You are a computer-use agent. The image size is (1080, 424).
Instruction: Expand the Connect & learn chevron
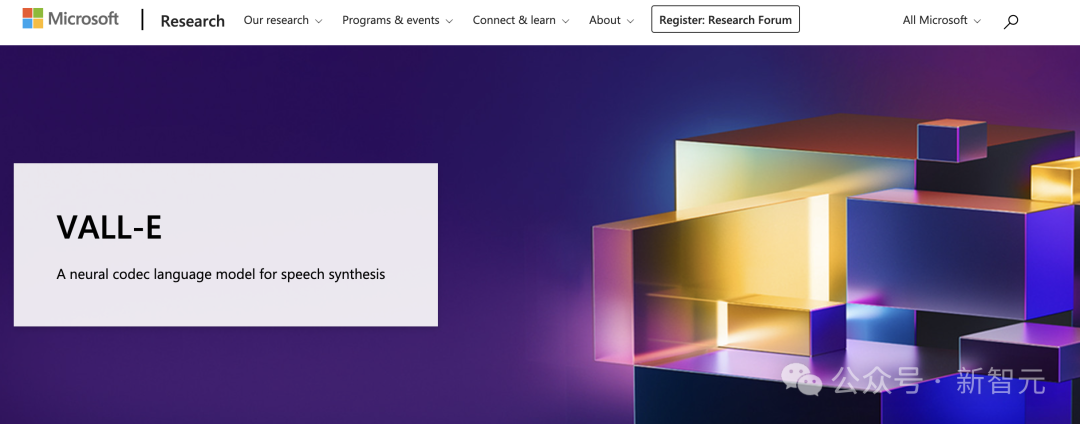click(x=565, y=21)
